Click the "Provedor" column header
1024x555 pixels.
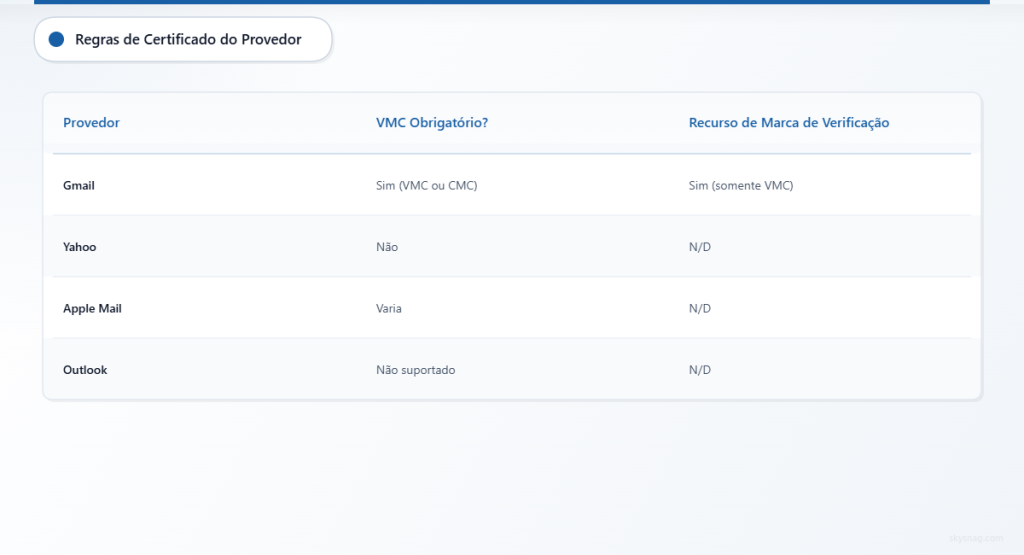tap(91, 123)
